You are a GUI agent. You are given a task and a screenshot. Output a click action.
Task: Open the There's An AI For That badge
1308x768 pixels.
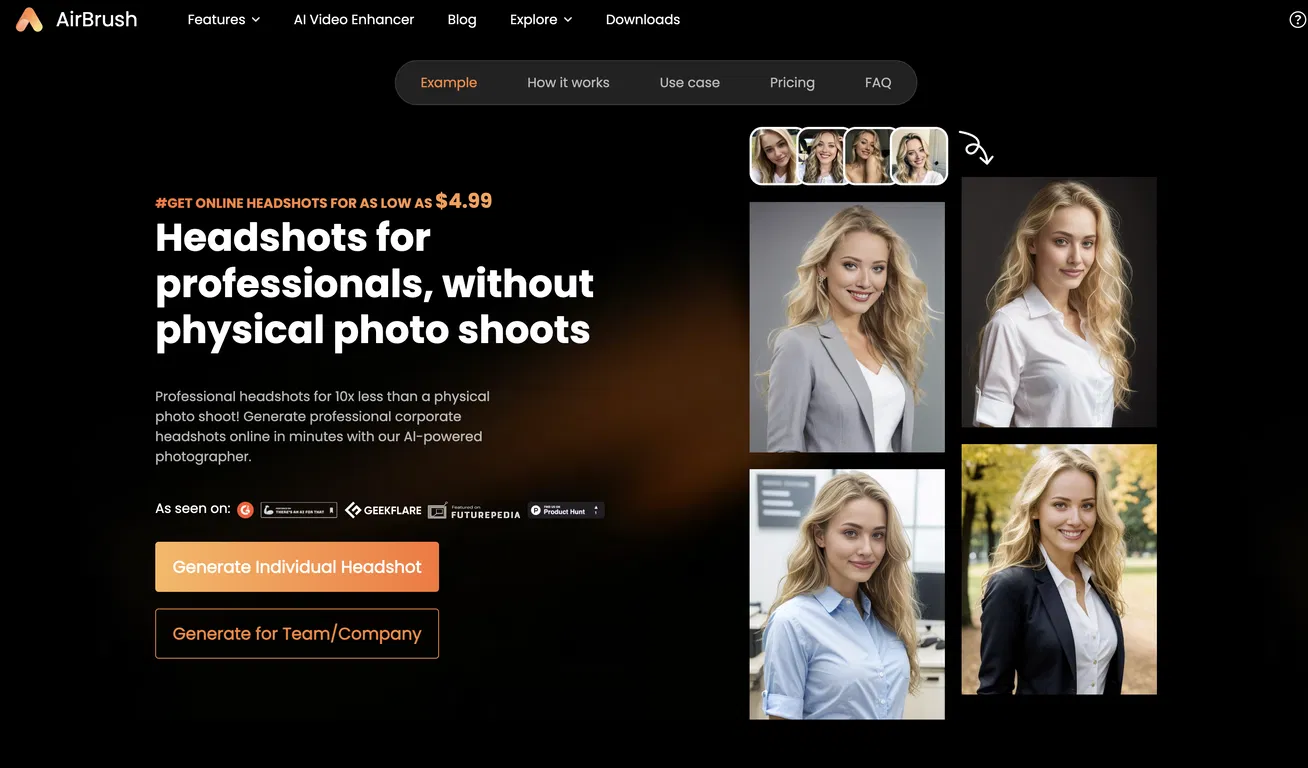(x=299, y=510)
